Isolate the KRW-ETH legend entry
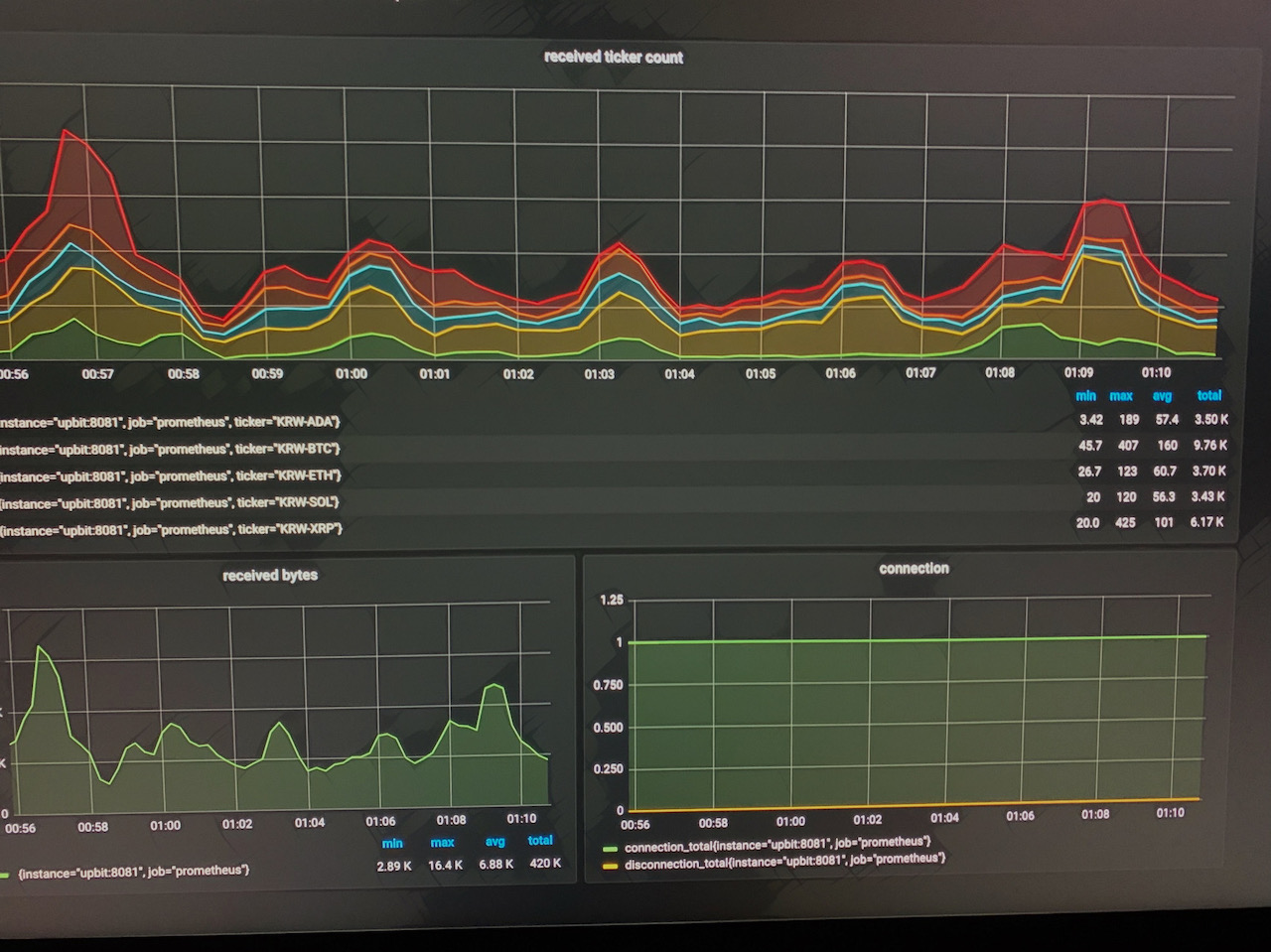Viewport: 1271px width, 952px height. click(x=169, y=476)
